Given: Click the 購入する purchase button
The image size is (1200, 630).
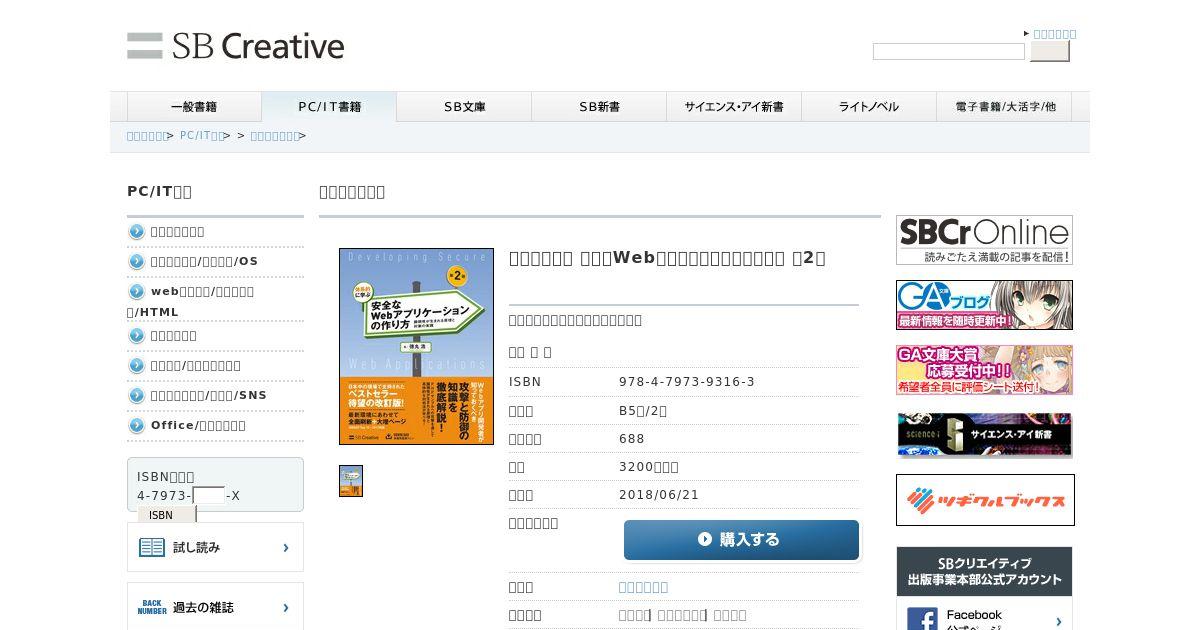Looking at the screenshot, I should [x=741, y=540].
